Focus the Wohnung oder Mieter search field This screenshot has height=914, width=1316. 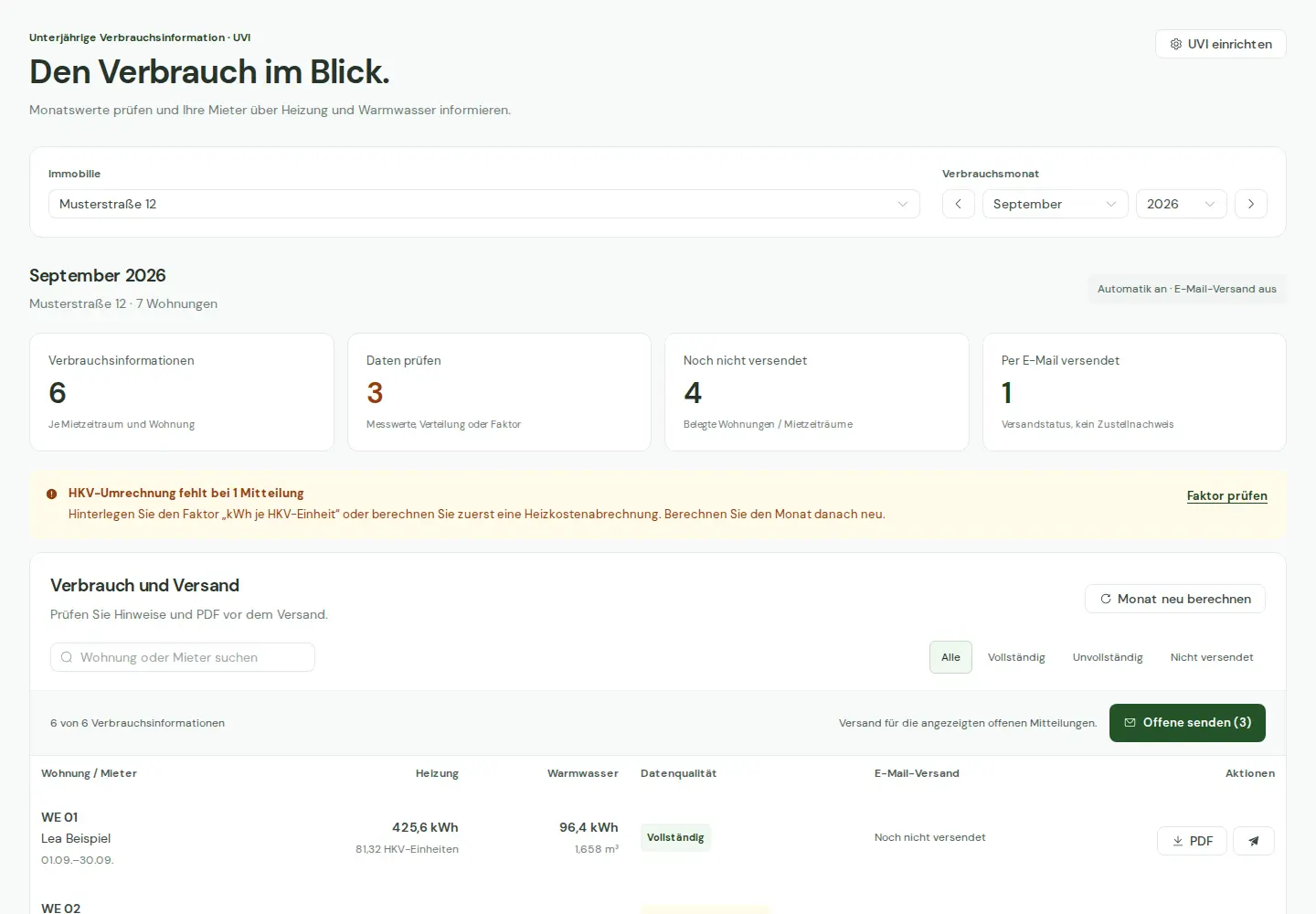pyautogui.click(x=183, y=657)
